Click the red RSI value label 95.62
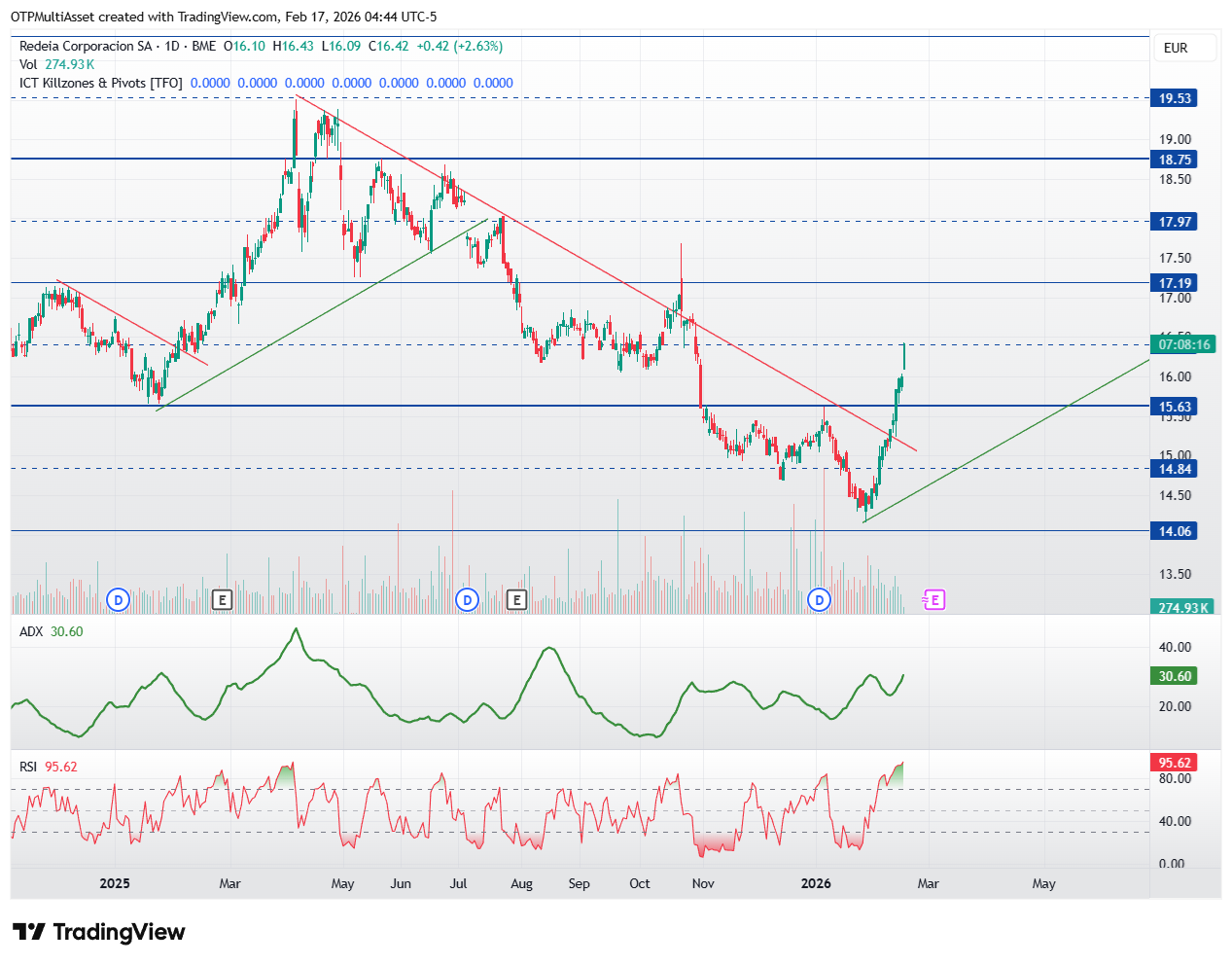This screenshot has height=965, width=1232. point(1175,763)
